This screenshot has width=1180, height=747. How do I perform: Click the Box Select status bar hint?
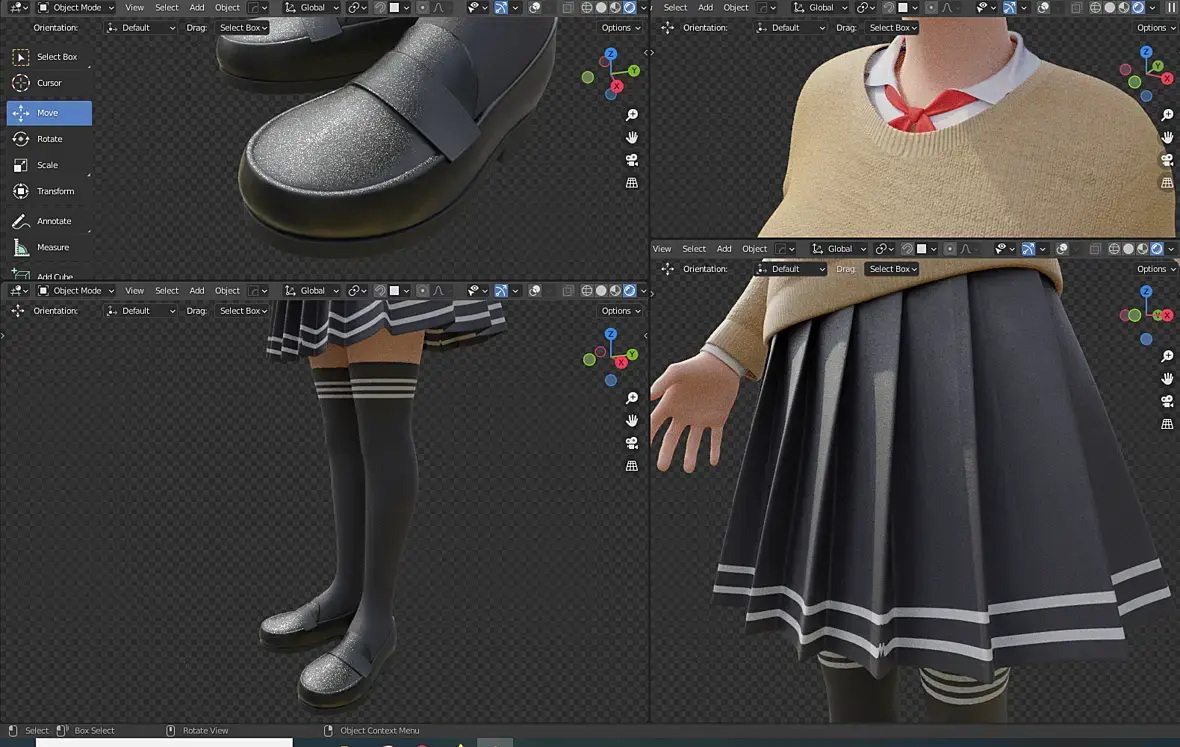point(87,730)
